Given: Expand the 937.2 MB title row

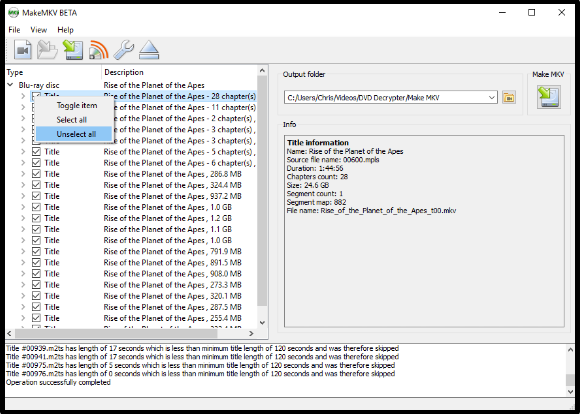Looking at the screenshot, I should 23,196.
